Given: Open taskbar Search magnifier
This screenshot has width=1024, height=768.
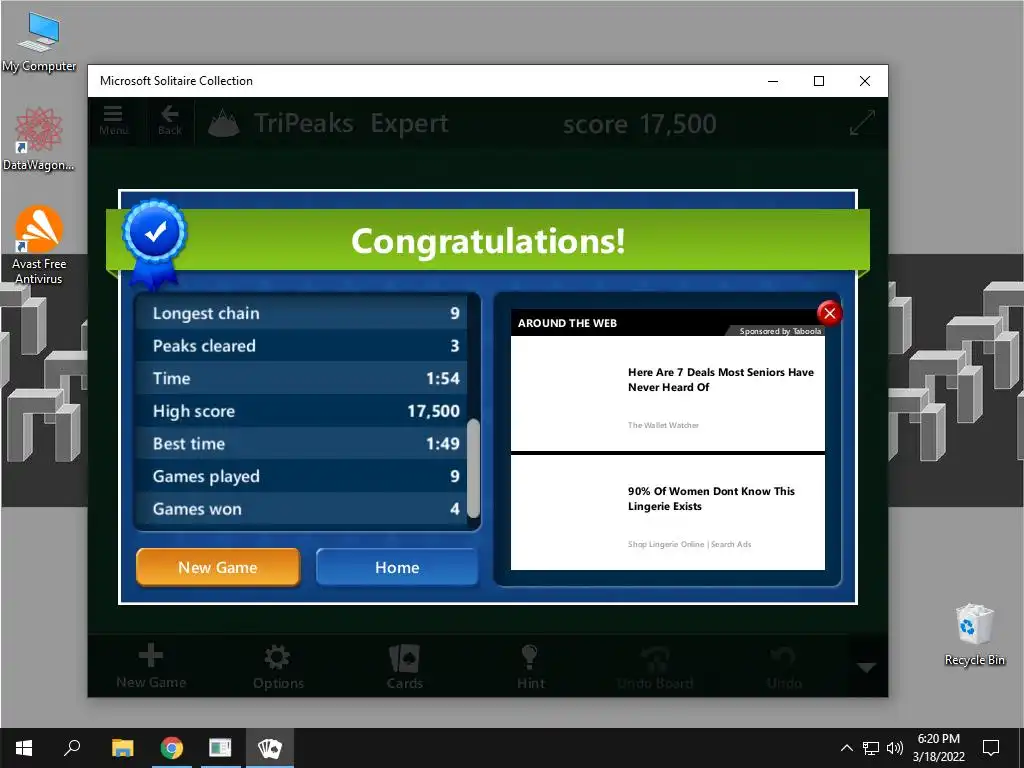Looking at the screenshot, I should tap(72, 748).
